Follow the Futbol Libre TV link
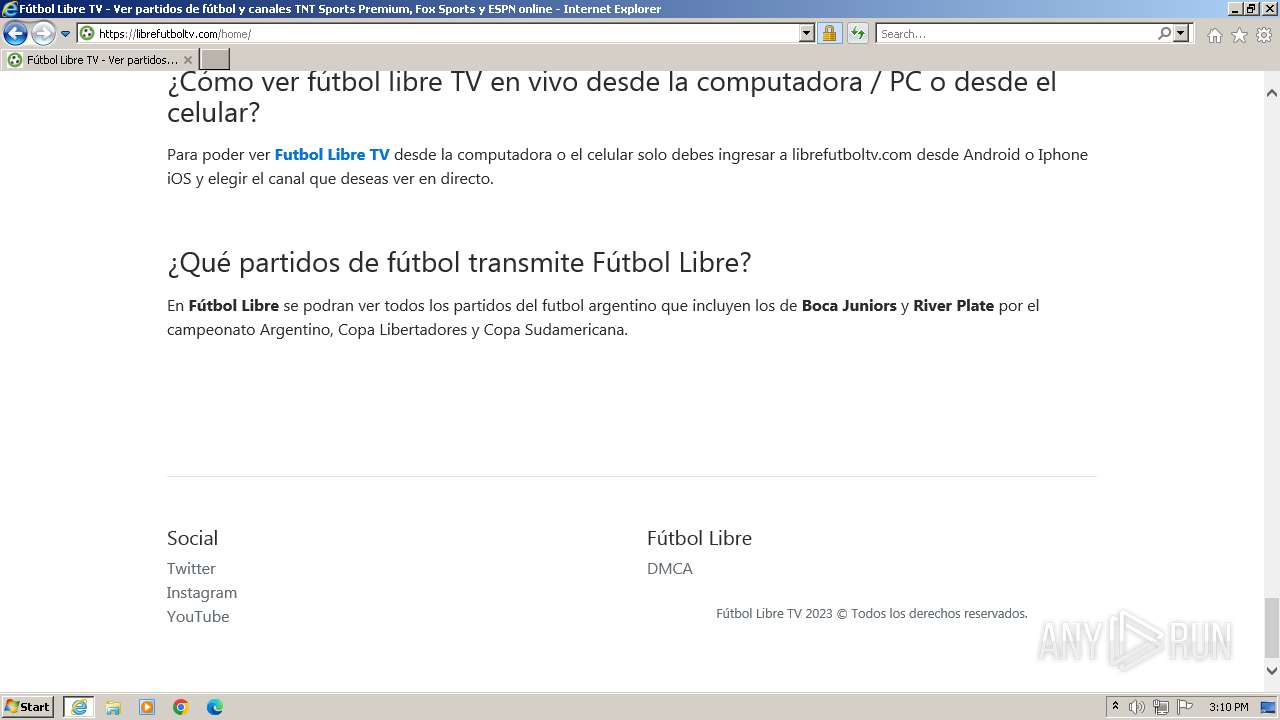Viewport: 1280px width, 720px height. point(332,155)
